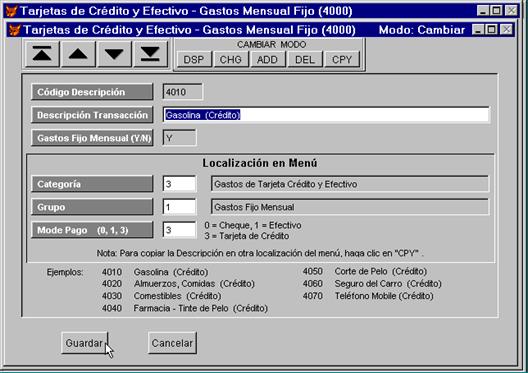This screenshot has height=373, width=528.
Task: Click the Descripción Transacción label
Action: point(92,115)
